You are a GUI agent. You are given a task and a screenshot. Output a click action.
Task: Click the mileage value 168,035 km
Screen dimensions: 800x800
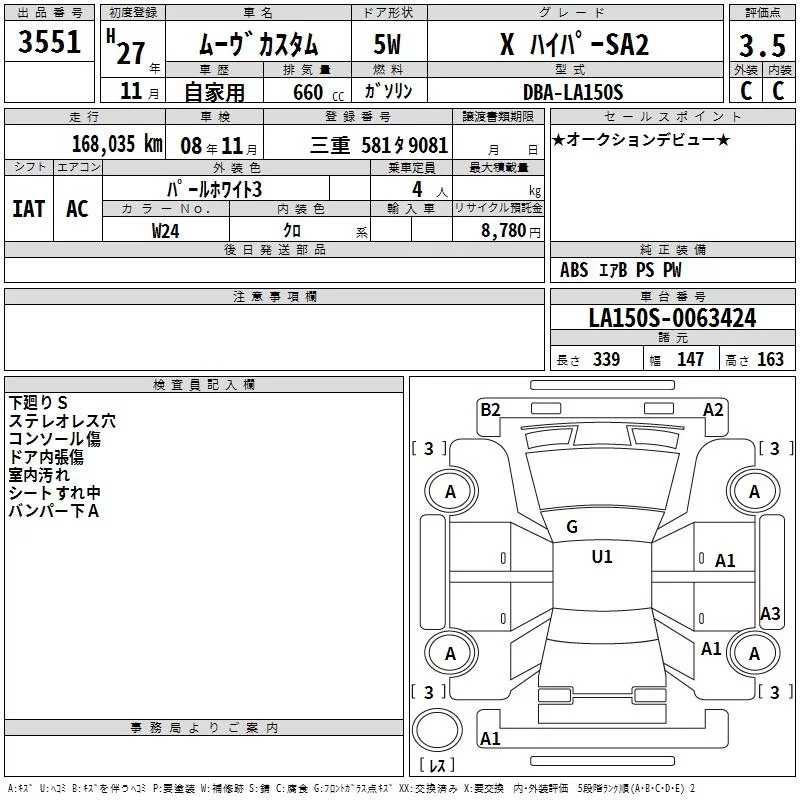pos(117,144)
